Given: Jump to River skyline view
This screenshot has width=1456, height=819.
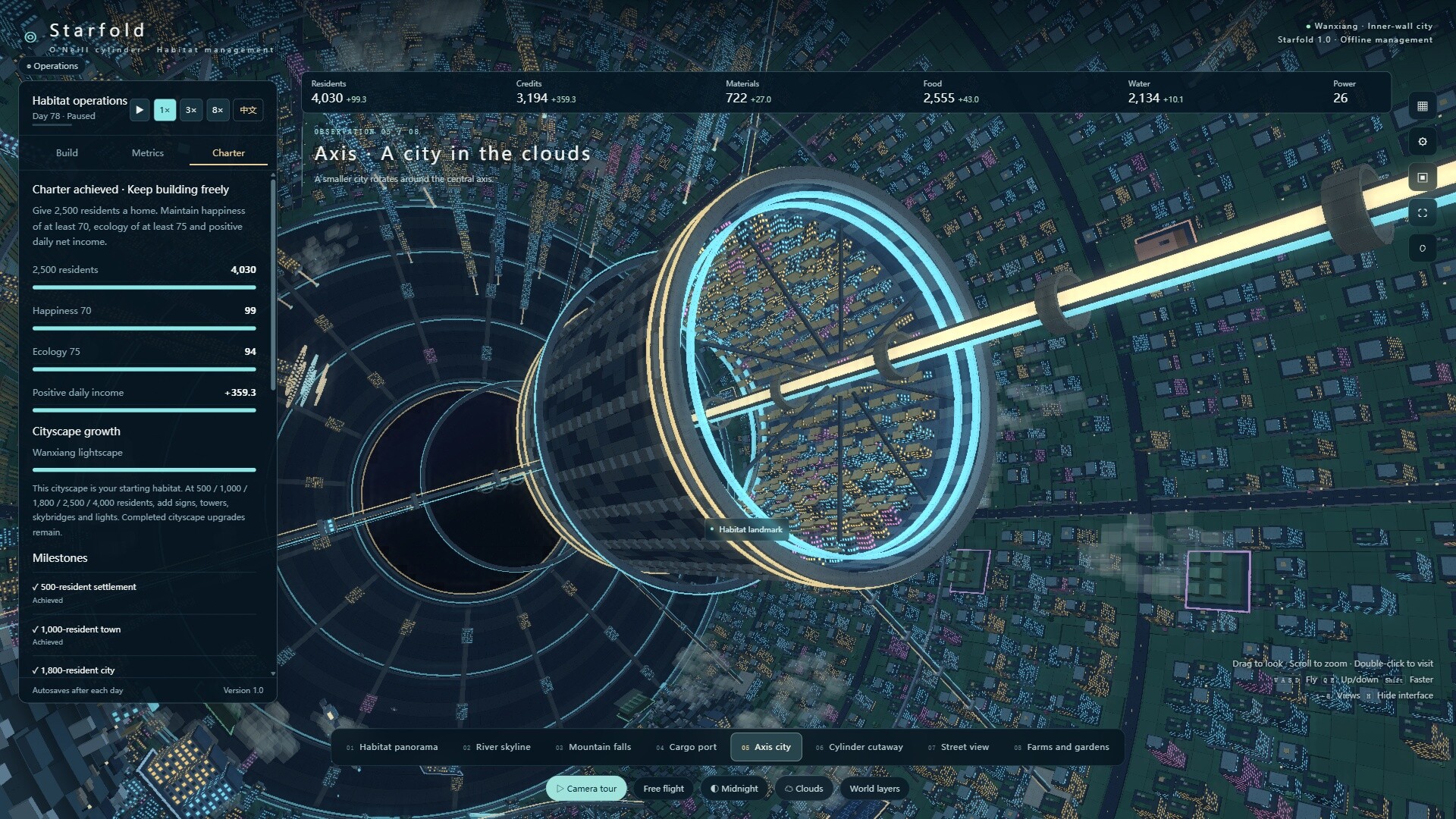Looking at the screenshot, I should 497,747.
